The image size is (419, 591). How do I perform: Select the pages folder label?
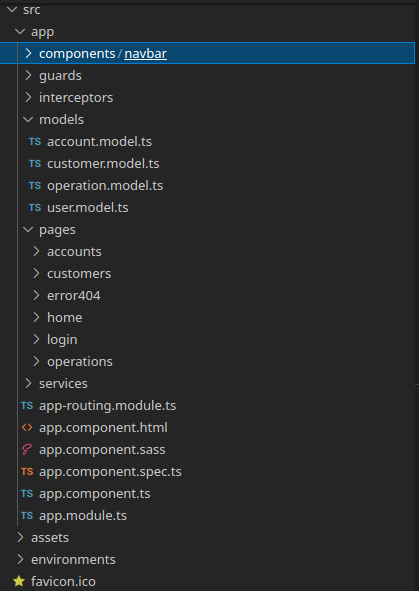[x=57, y=230]
